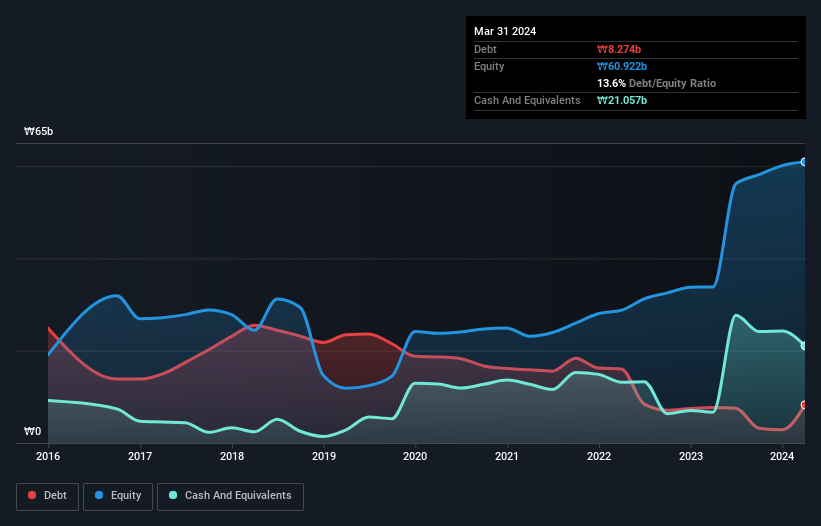Click the 2023 x-axis label
Screen dimensions: 821x526
(x=691, y=456)
